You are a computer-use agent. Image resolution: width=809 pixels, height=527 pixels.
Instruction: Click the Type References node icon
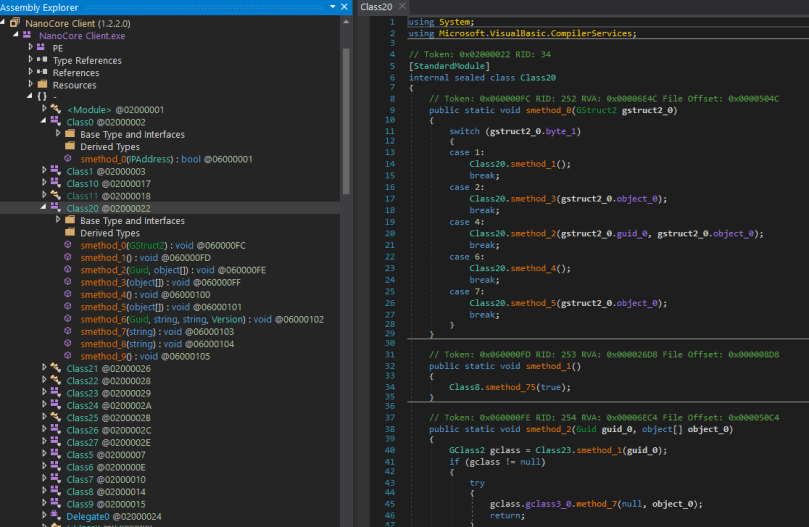(x=41, y=60)
